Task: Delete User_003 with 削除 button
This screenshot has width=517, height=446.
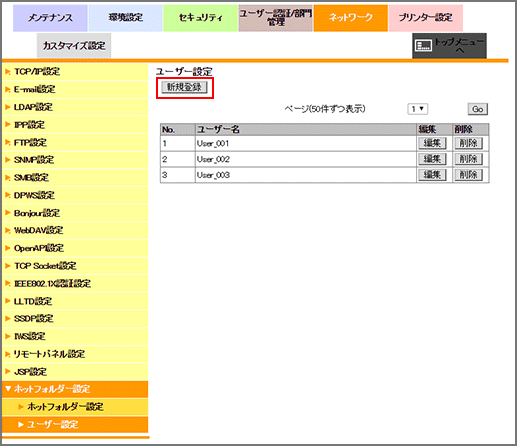Action: 468,175
